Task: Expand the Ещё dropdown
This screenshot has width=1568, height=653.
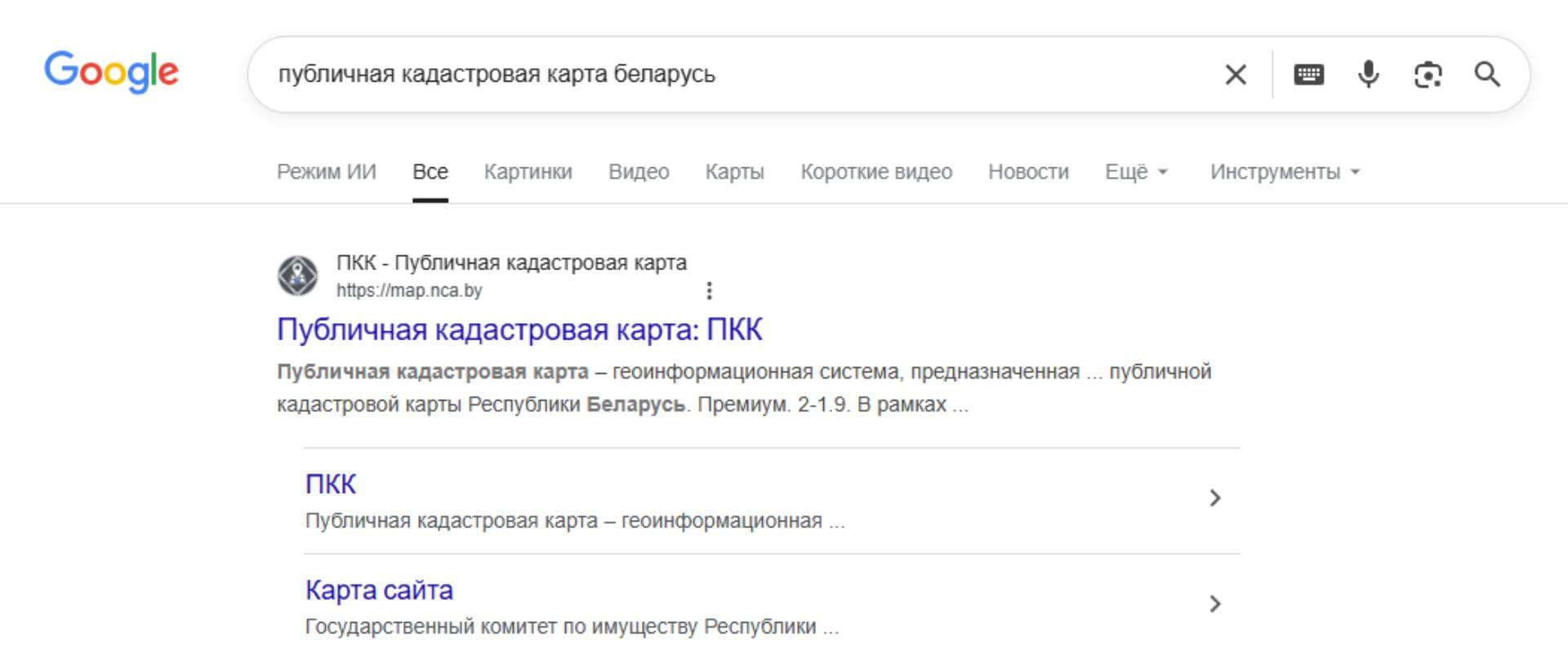Action: click(1136, 171)
